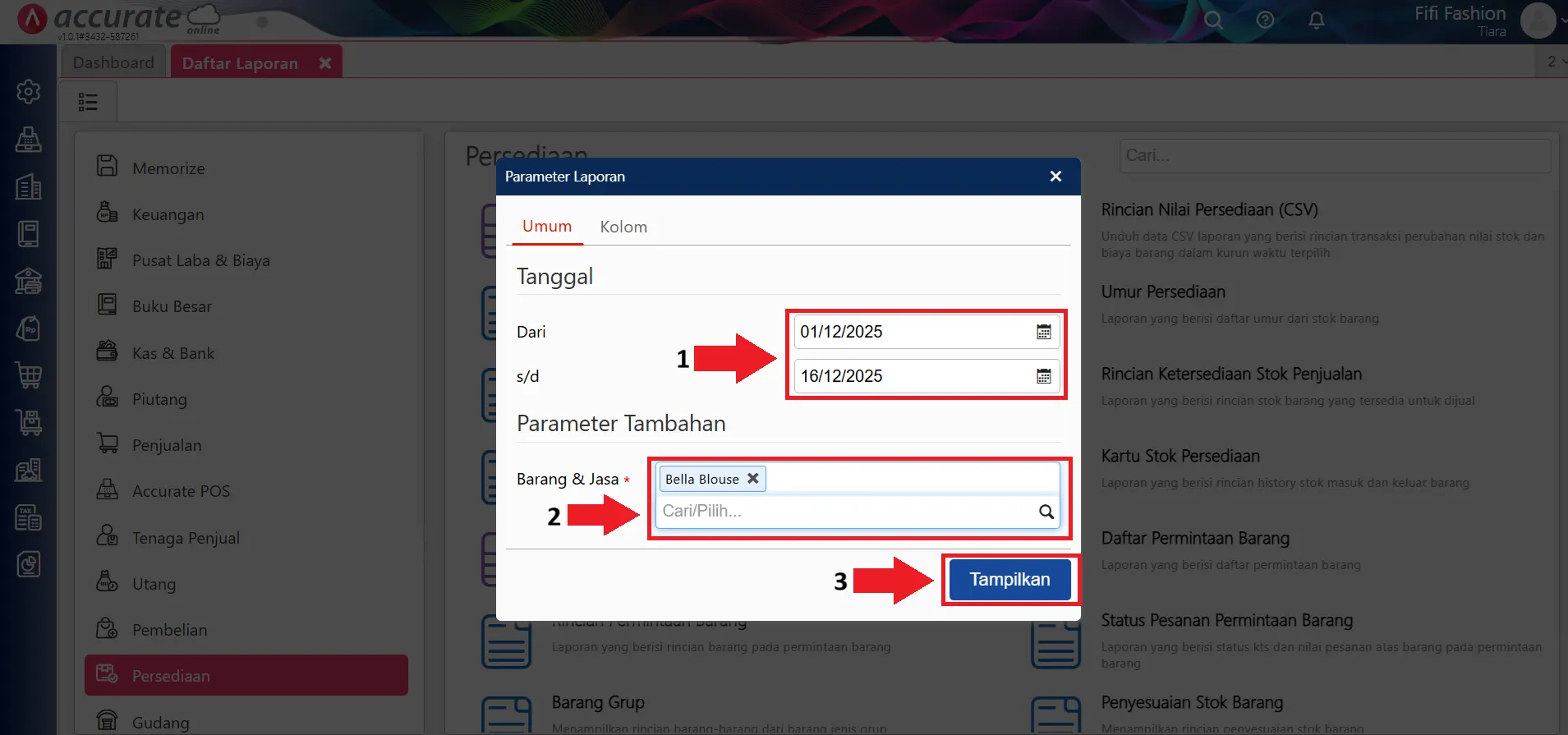Click search magnifier in Cari/Pilih field

click(x=1046, y=512)
